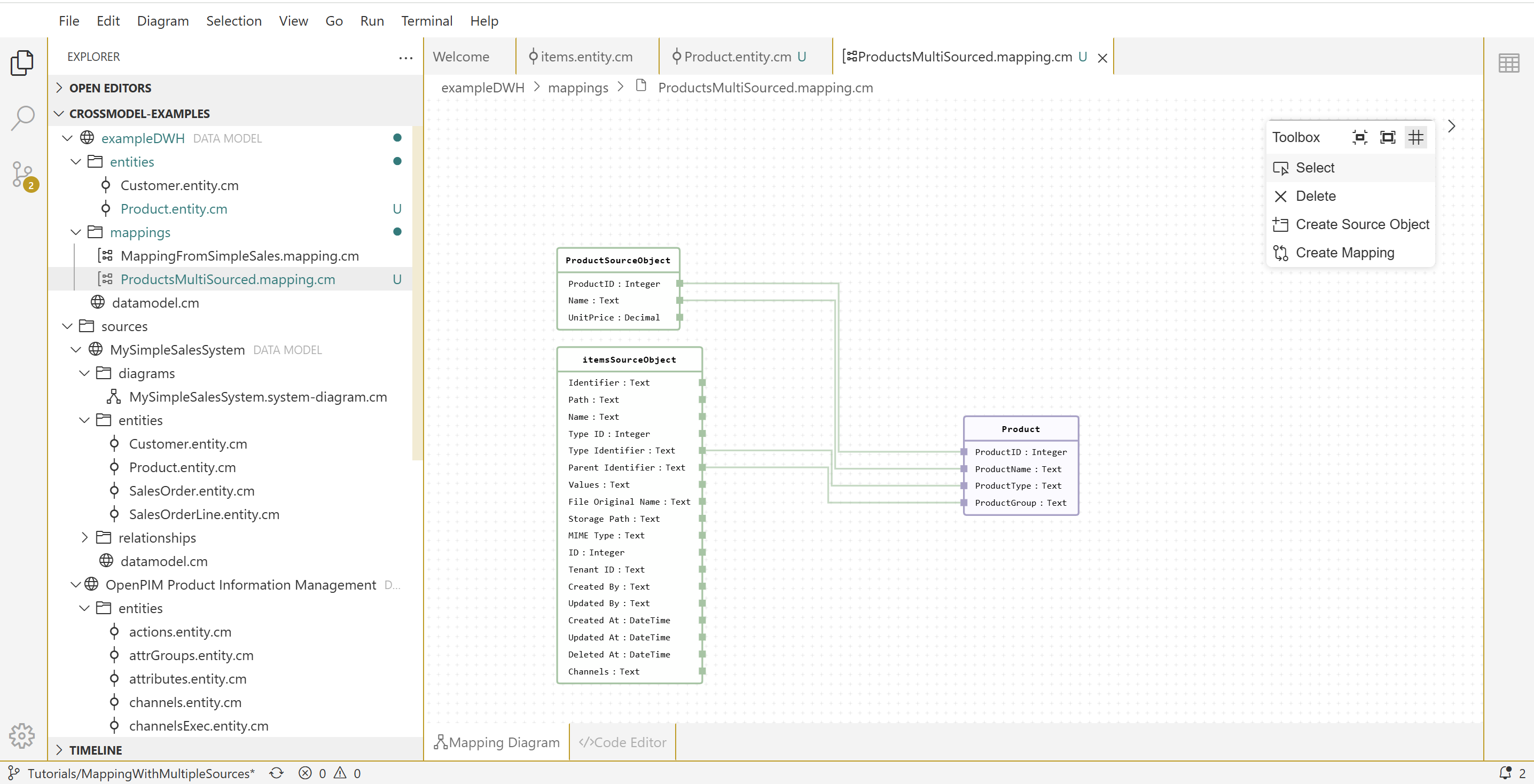1534x784 pixels.
Task: Collapse the Toolbox with the chevron arrow
Action: pos(1451,126)
